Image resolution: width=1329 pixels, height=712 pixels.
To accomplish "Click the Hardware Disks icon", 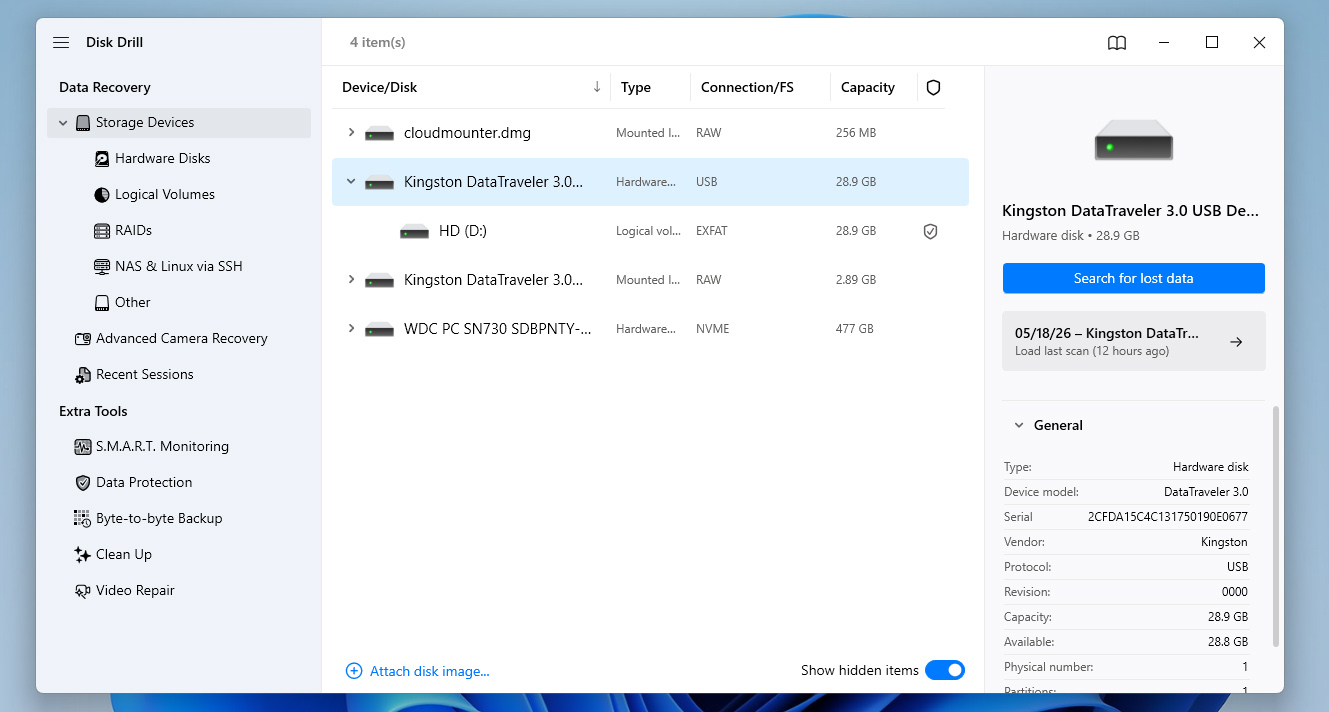I will pos(102,159).
